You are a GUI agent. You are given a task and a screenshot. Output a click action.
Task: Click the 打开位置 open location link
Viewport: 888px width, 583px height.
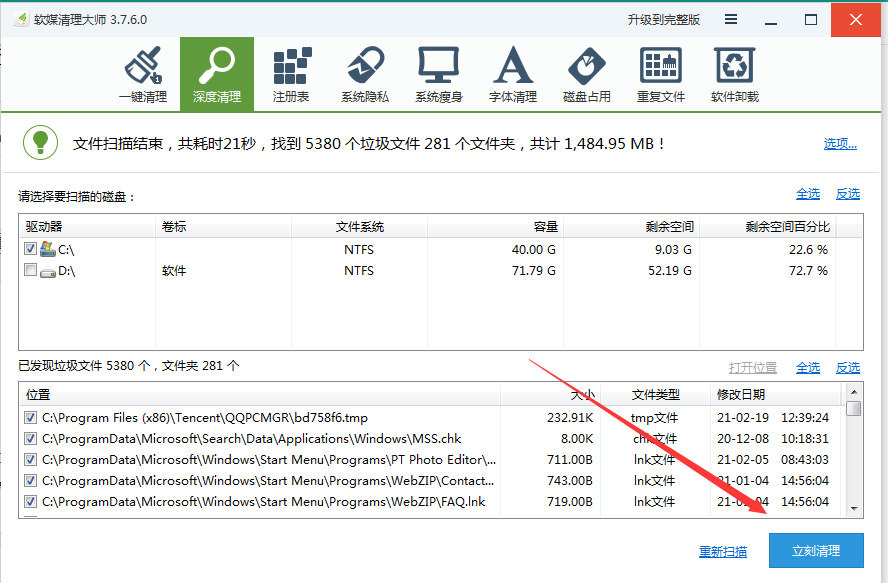753,368
